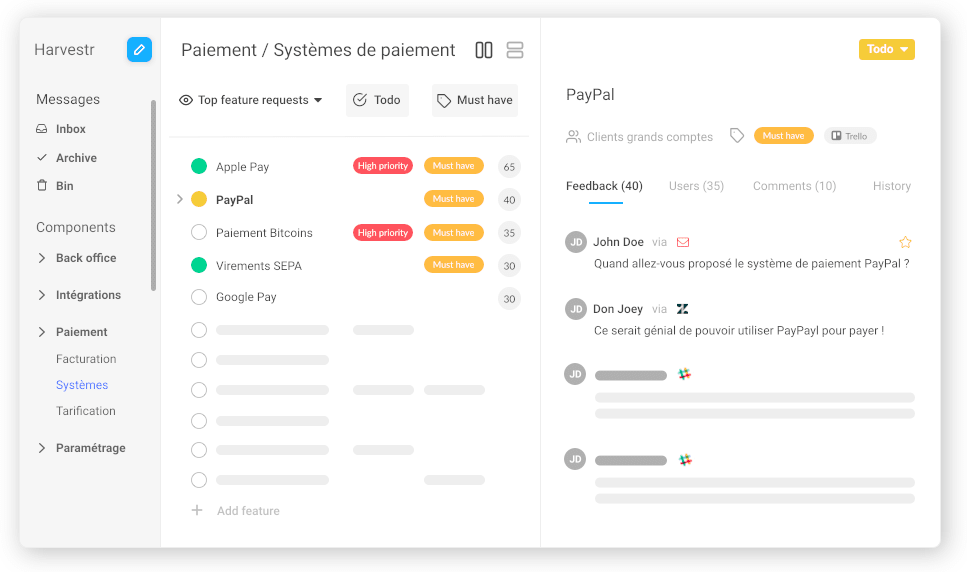Toggle Google Pay empty status circle
The width and height of the screenshot is (967, 572).
click(x=199, y=297)
